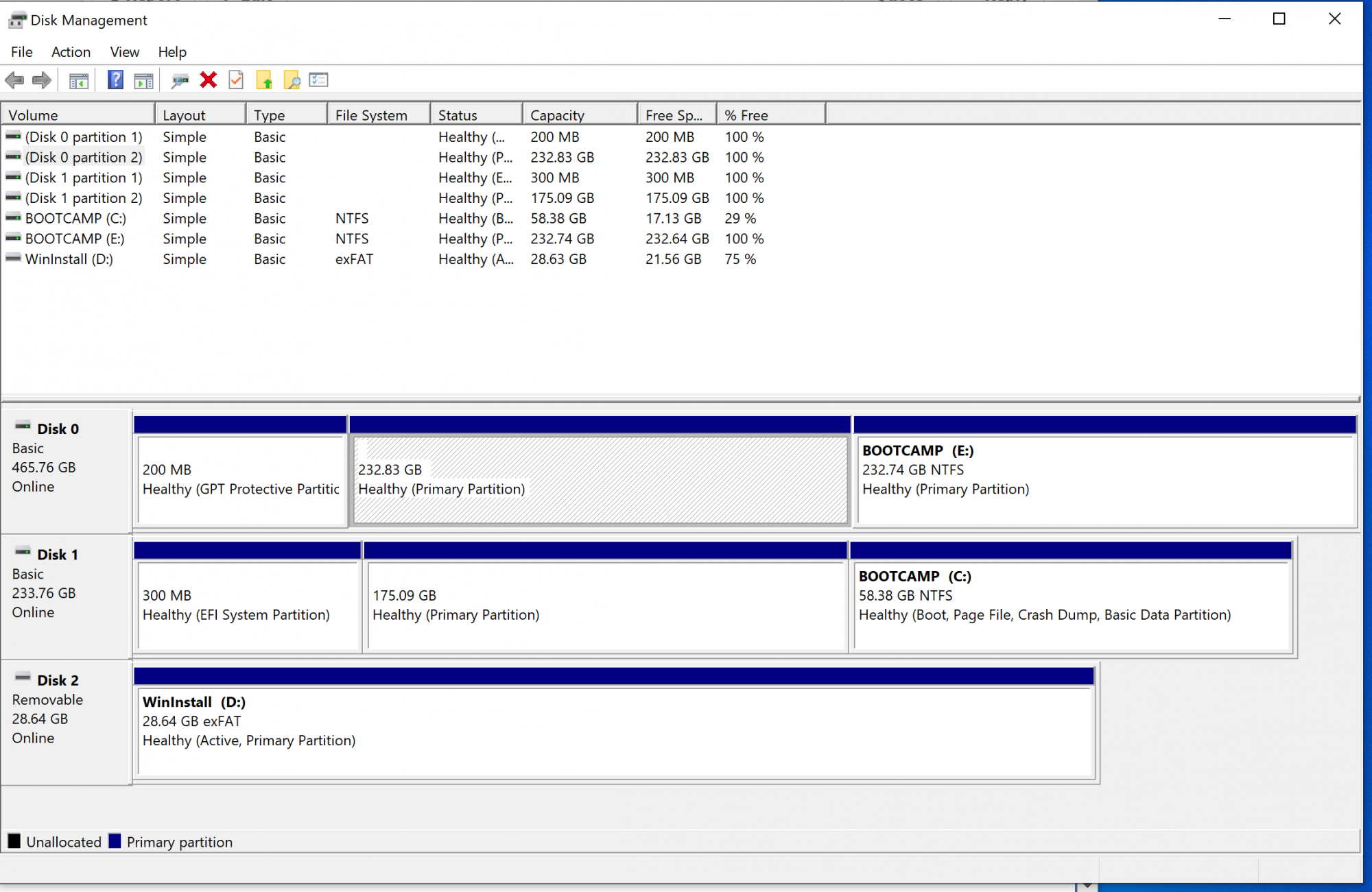Open Help using the blue question mark icon
Image resolution: width=1372 pixels, height=892 pixels.
[x=115, y=80]
